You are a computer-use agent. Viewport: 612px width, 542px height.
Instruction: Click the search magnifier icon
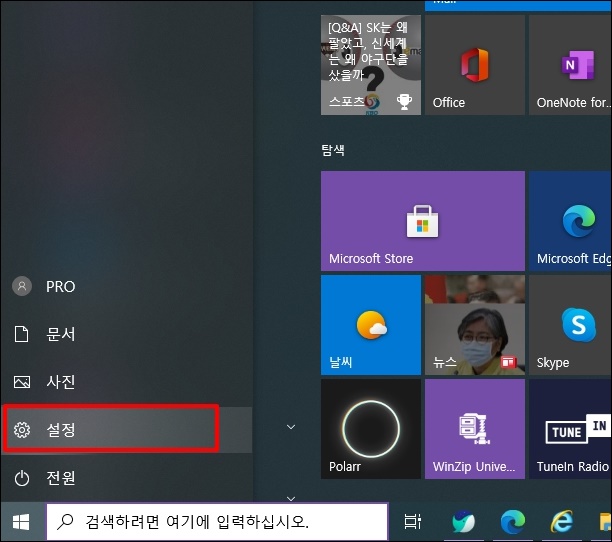pos(65,522)
